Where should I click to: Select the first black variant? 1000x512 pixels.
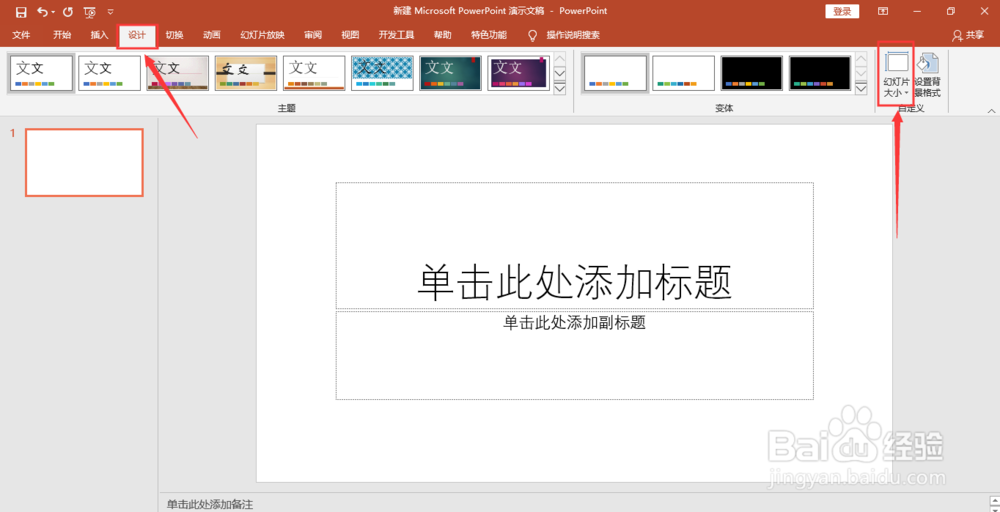click(751, 73)
